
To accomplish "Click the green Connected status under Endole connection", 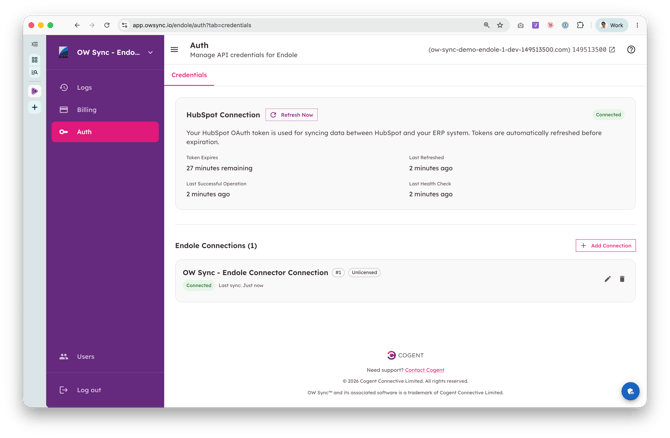I will (199, 285).
